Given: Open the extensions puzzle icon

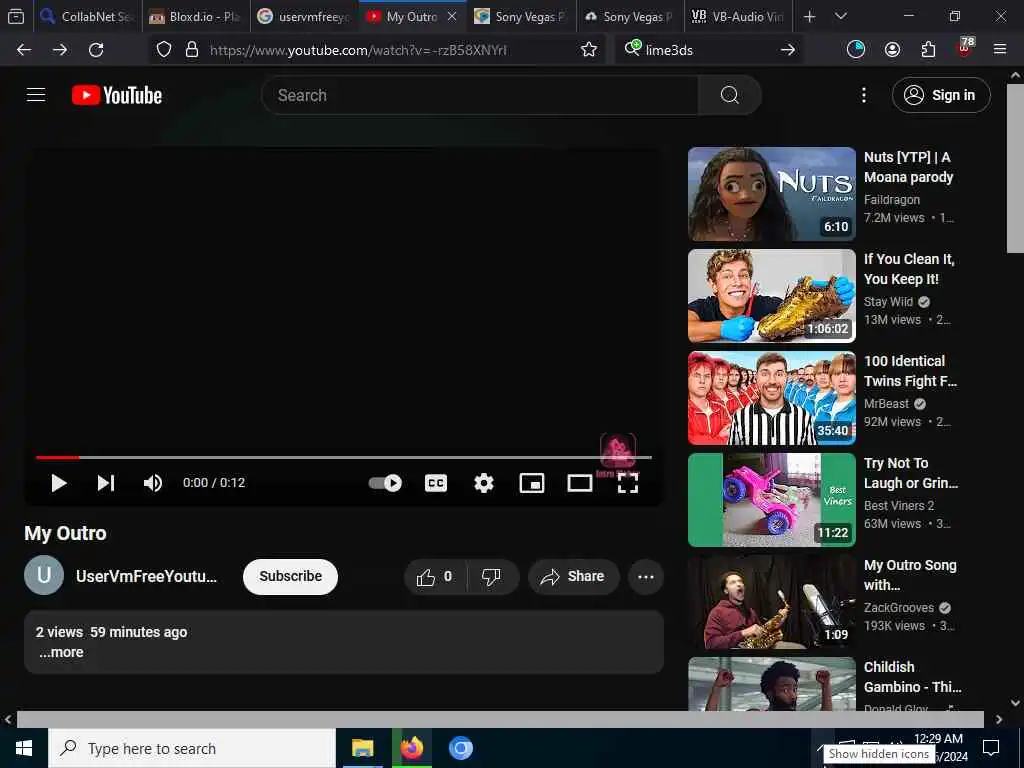Looking at the screenshot, I should tap(928, 50).
